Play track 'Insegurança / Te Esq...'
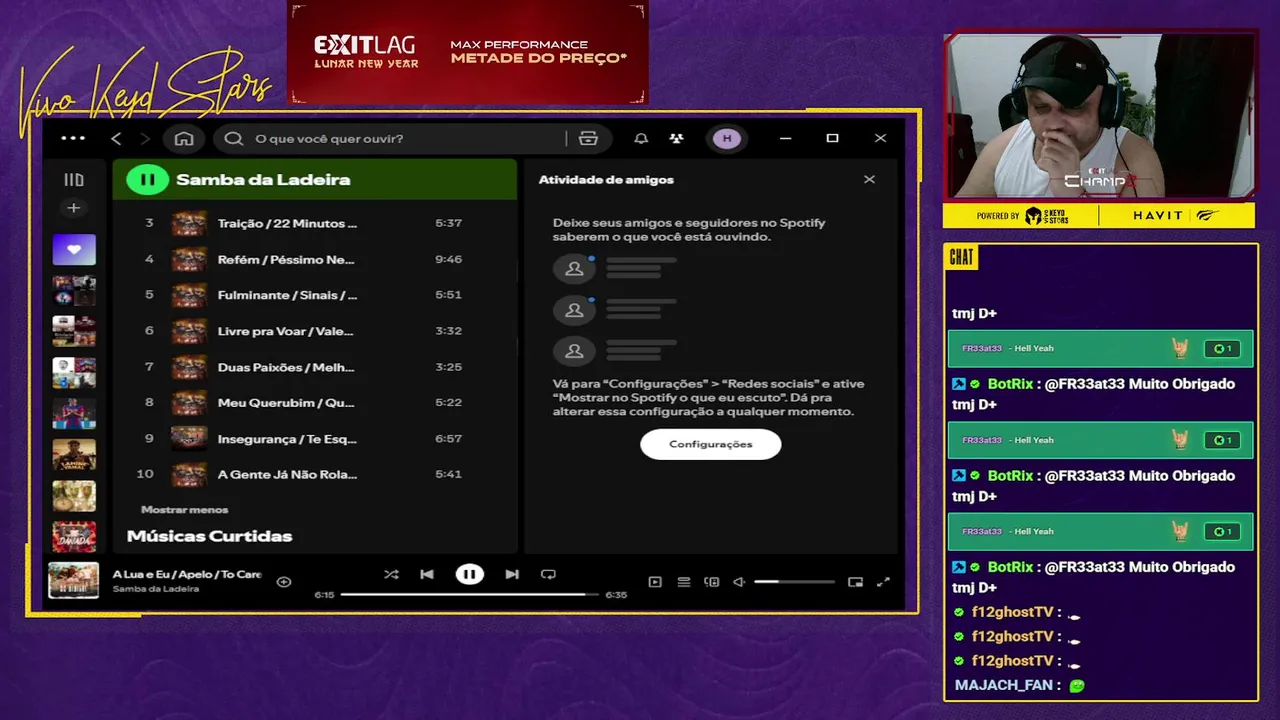Viewport: 1280px width, 720px height. [x=287, y=438]
